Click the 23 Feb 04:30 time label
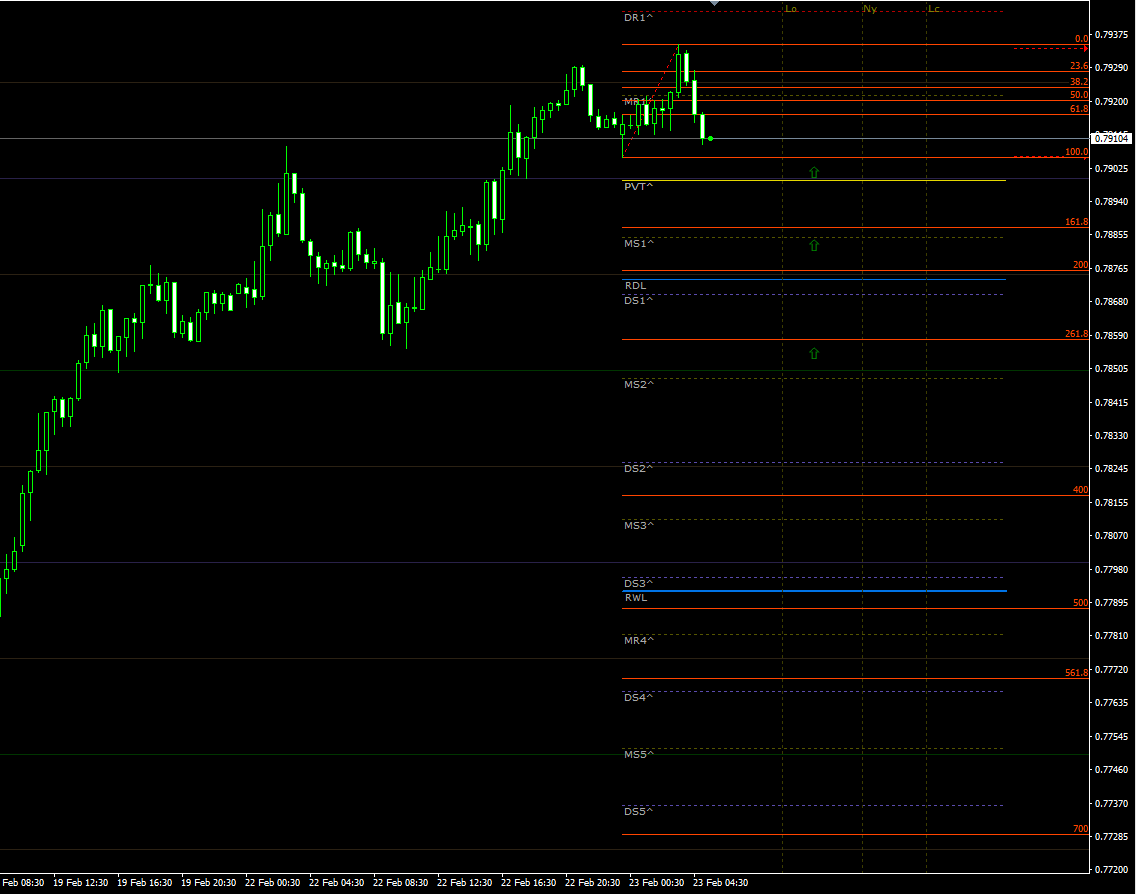 pos(720,882)
